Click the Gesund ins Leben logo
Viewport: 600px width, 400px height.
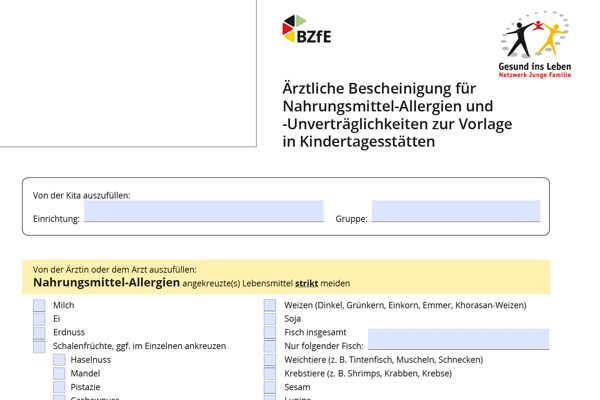click(535, 44)
